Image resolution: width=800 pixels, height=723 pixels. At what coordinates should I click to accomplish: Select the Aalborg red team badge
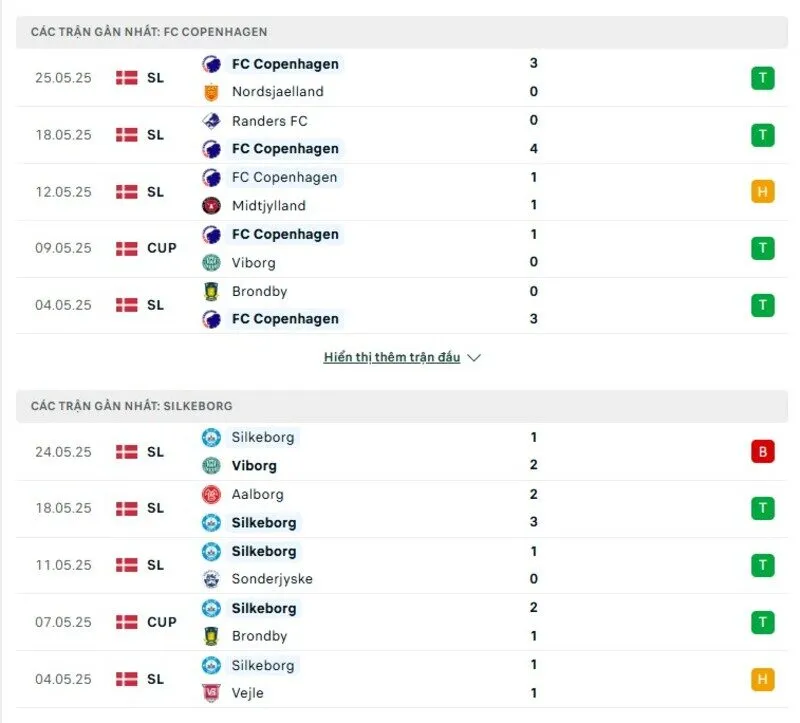point(211,494)
